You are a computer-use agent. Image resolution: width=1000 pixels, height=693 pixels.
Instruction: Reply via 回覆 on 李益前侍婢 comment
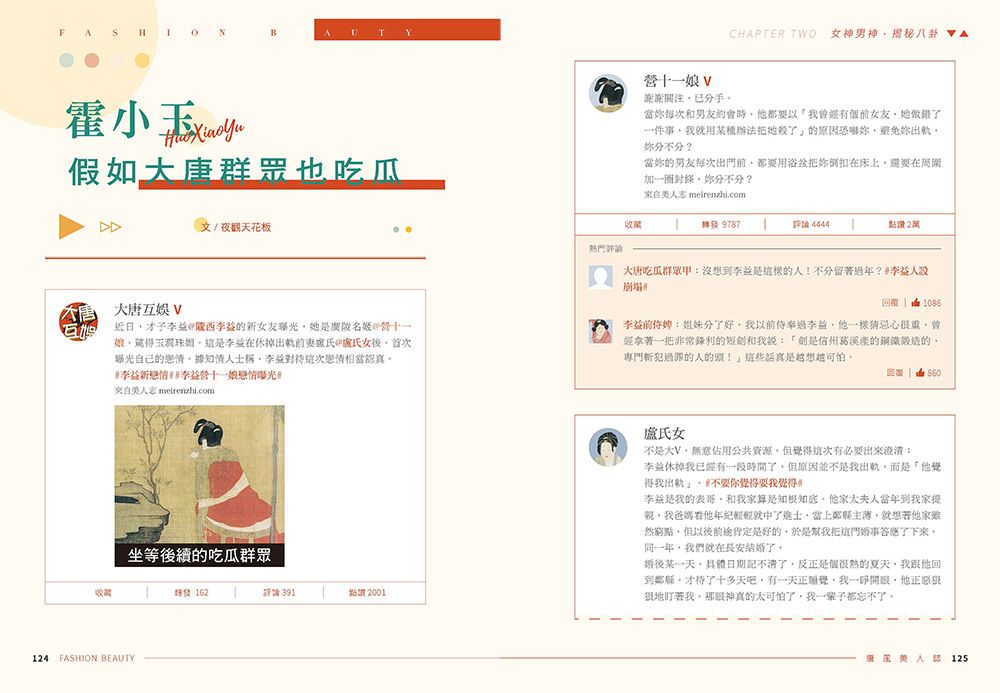coord(895,373)
